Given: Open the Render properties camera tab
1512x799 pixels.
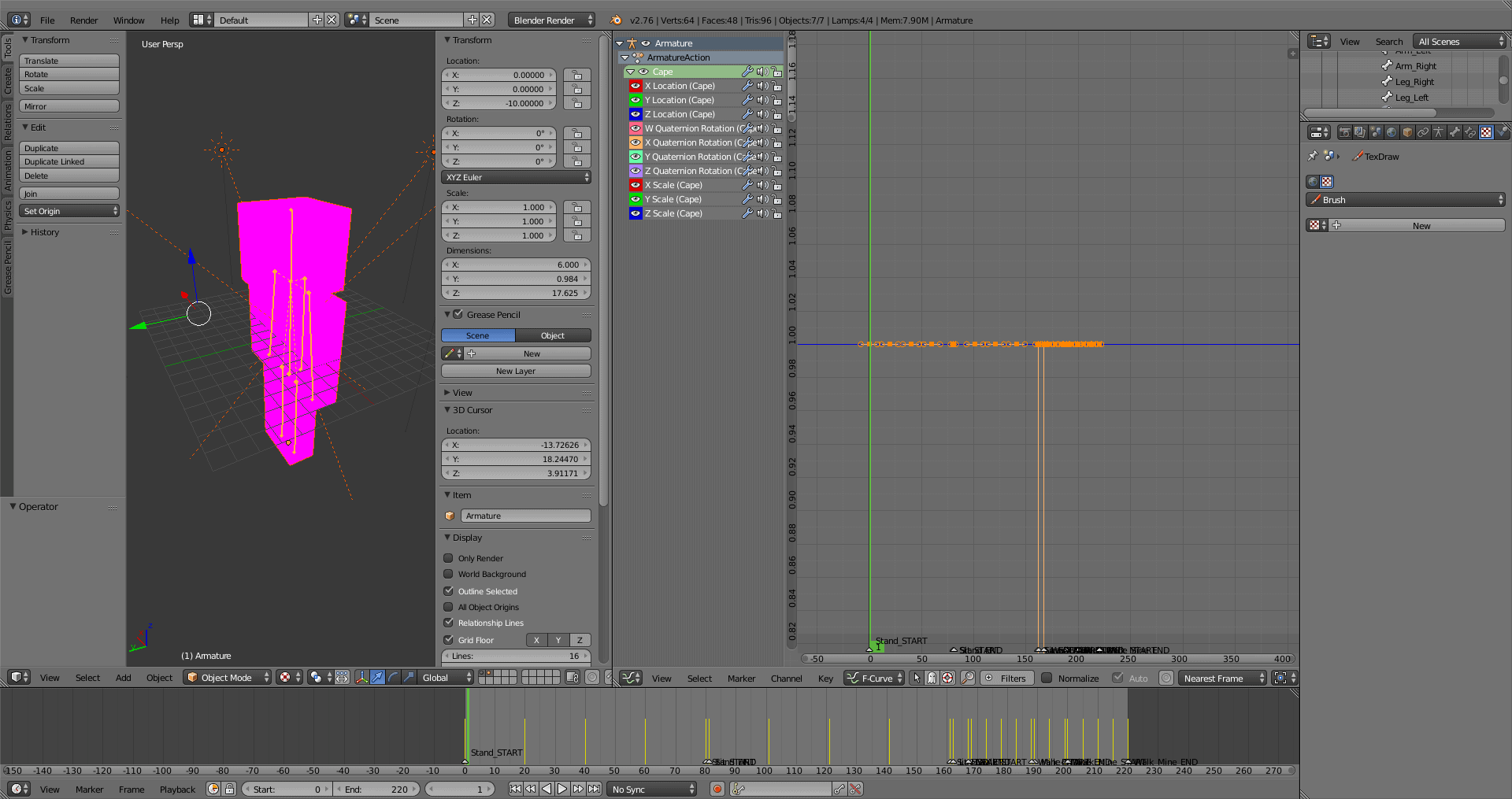Looking at the screenshot, I should click(1344, 132).
